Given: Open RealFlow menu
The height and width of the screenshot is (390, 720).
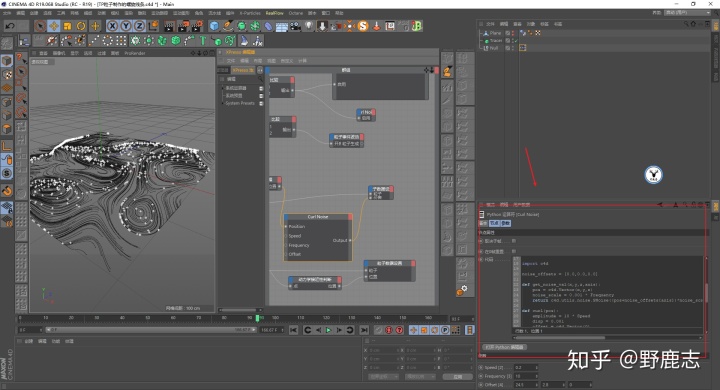Looking at the screenshot, I should pos(275,13).
